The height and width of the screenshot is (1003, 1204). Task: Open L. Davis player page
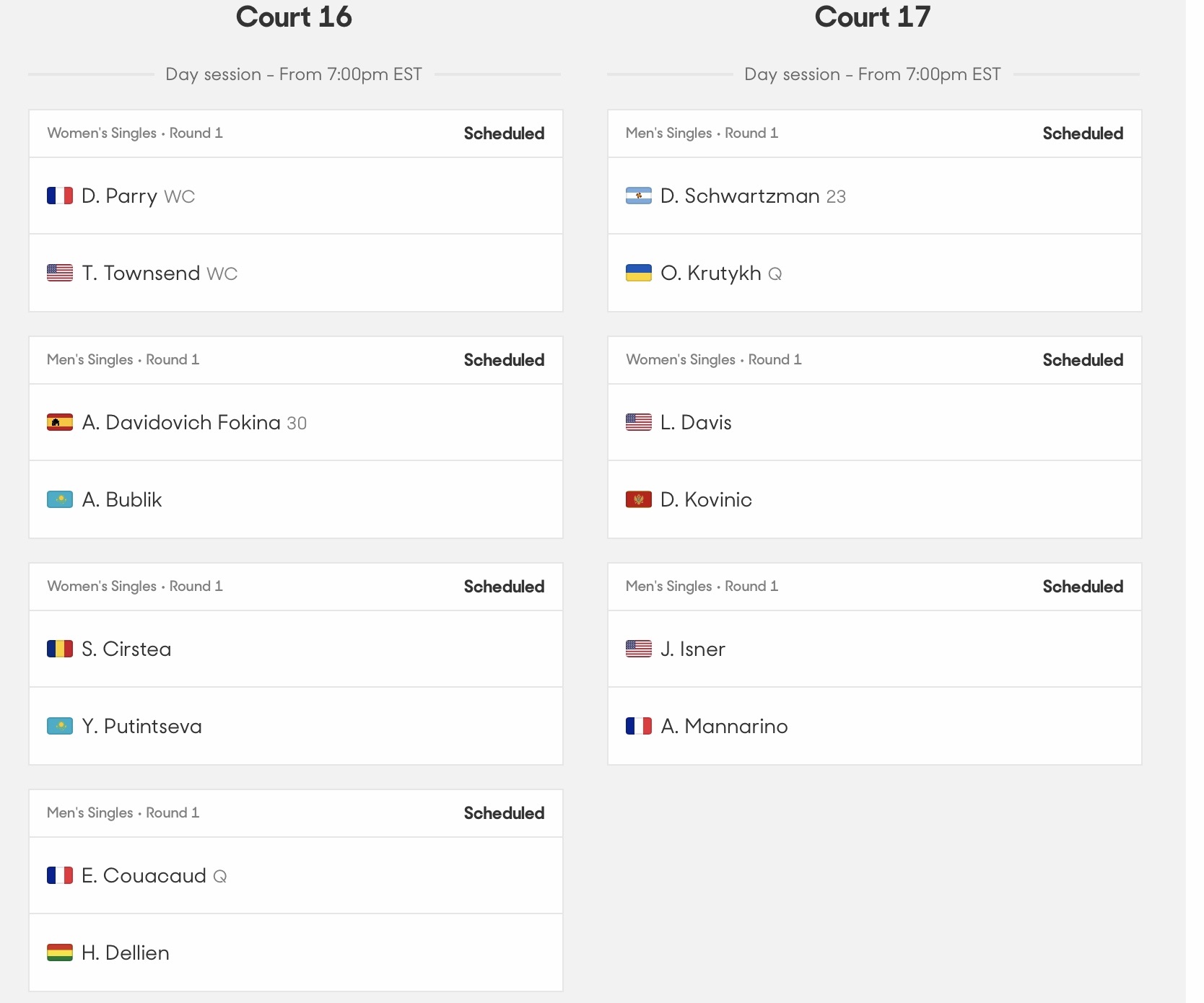click(696, 422)
